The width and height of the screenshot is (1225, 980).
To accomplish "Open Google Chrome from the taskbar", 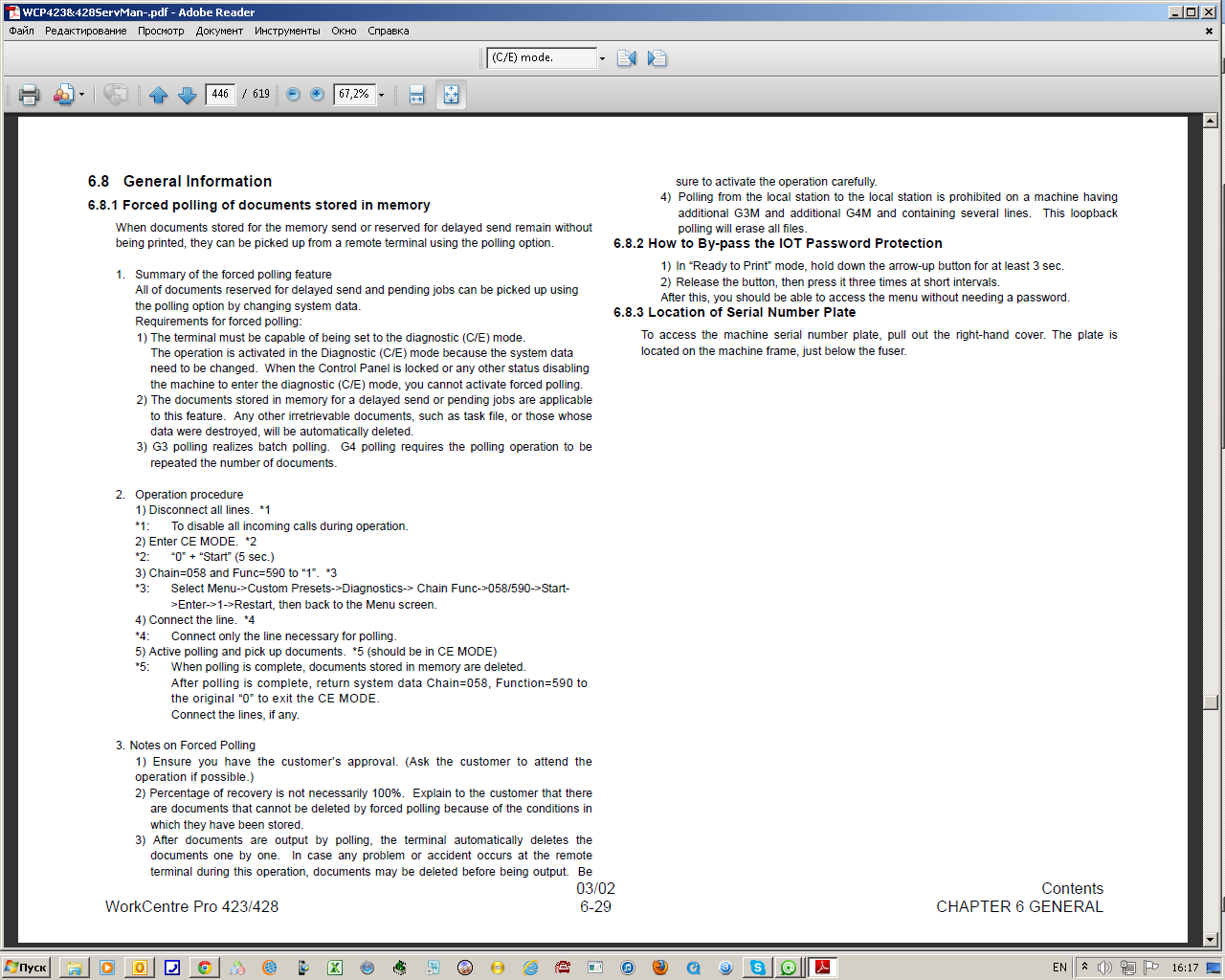I will pos(204,968).
